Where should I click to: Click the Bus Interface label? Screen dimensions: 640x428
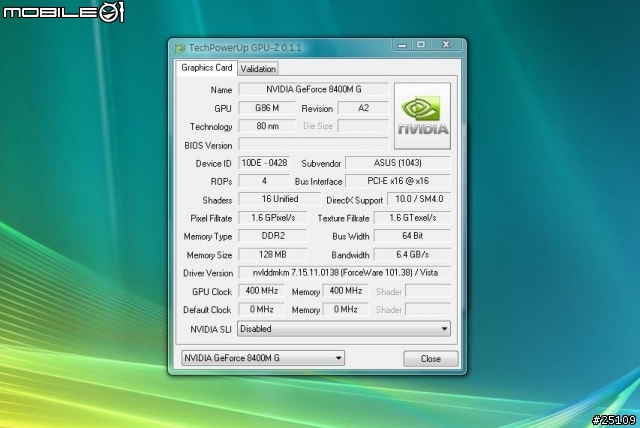(x=318, y=182)
